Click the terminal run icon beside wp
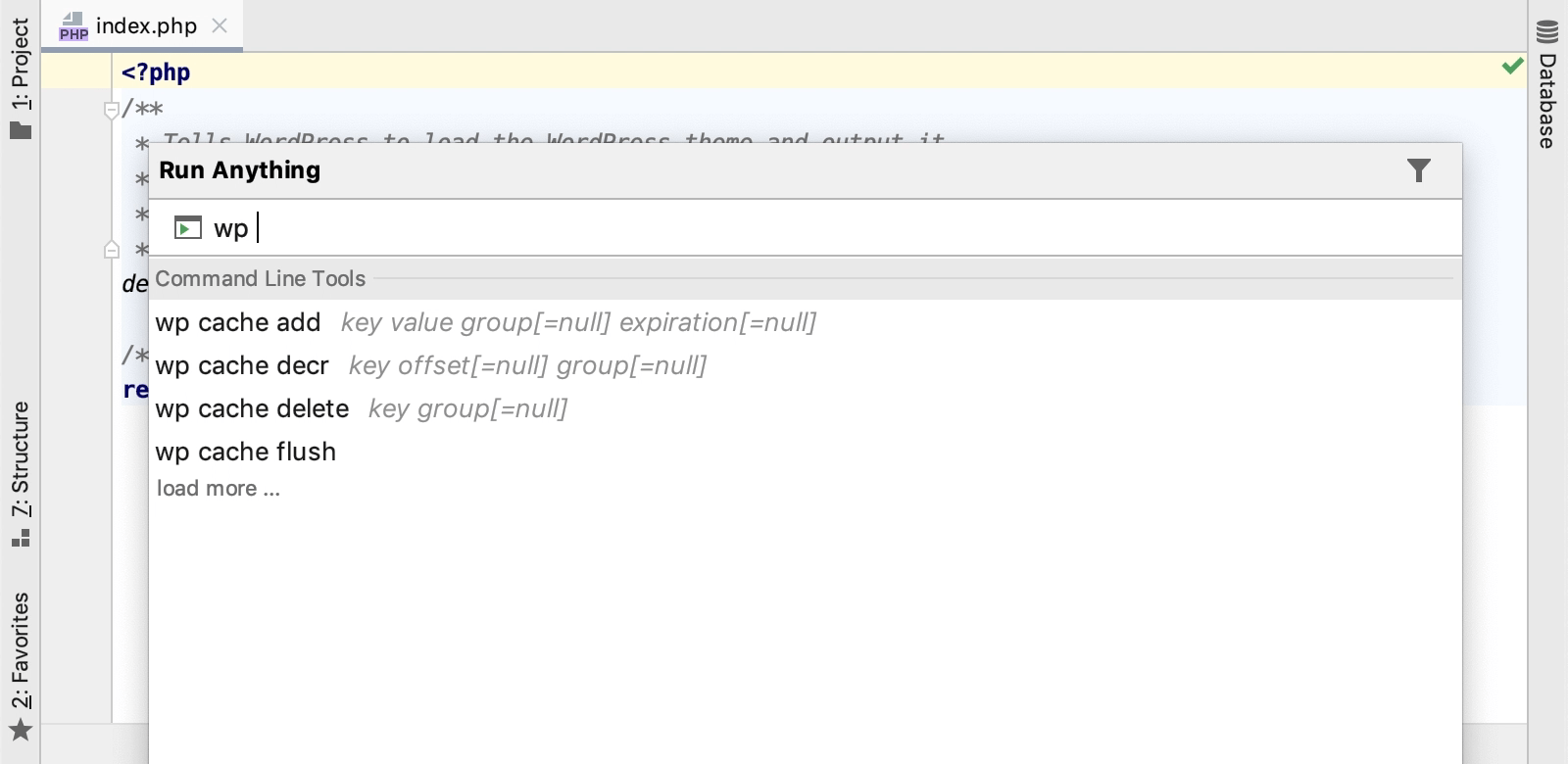The height and width of the screenshot is (764, 1568). click(187, 228)
